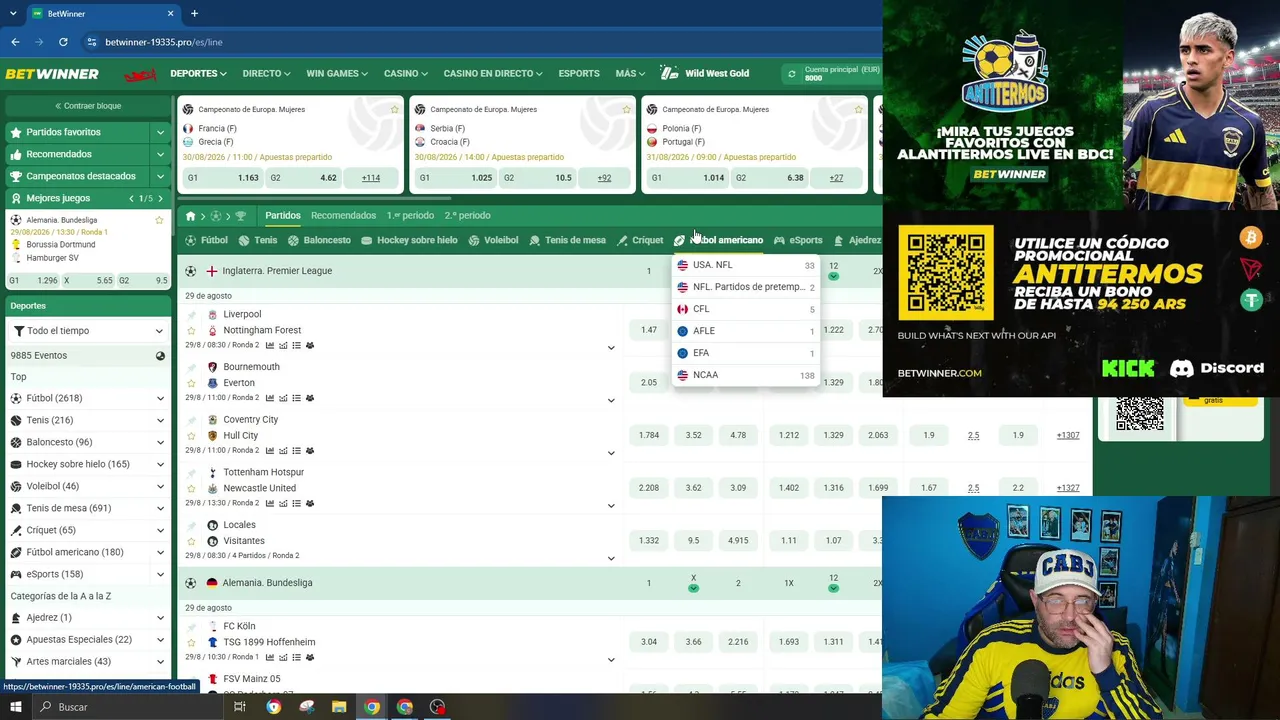The image size is (1280, 720).
Task: Pick the 1.47 odds for Liverpool
Action: pyautogui.click(x=649, y=330)
